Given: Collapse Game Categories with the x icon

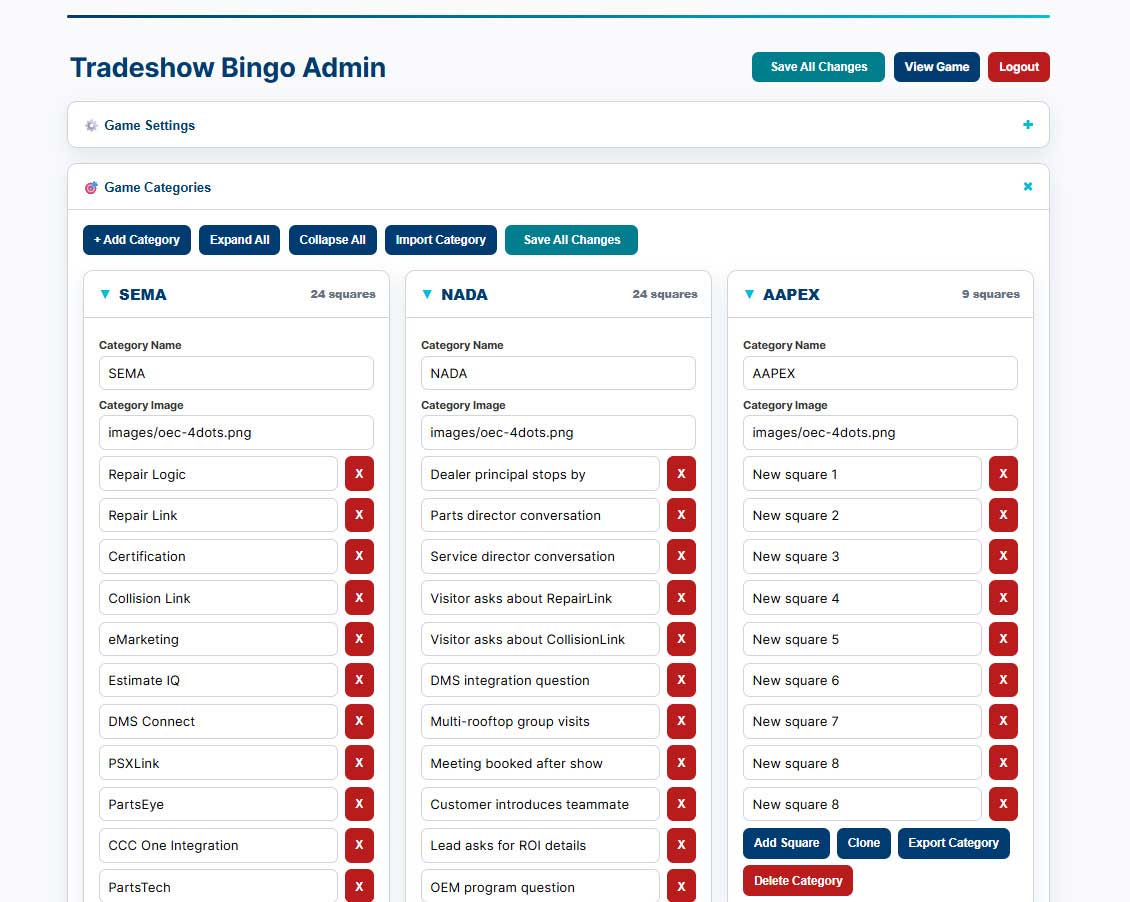Looking at the screenshot, I should [x=1028, y=187].
